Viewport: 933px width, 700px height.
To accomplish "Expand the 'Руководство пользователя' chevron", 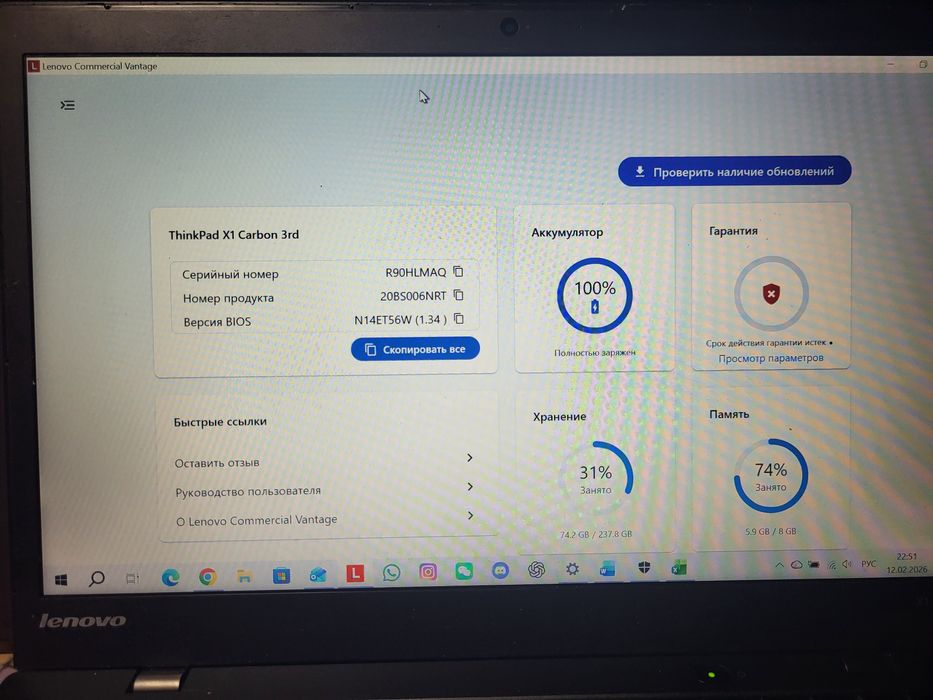I will tap(470, 486).
